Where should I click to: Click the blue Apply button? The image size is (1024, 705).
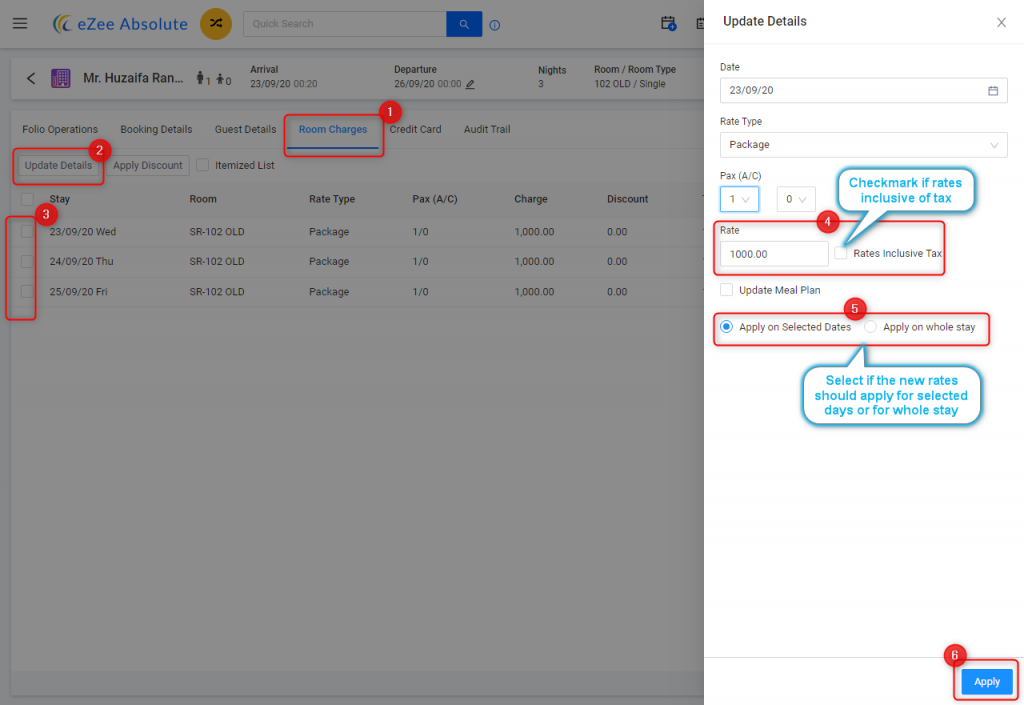point(987,682)
